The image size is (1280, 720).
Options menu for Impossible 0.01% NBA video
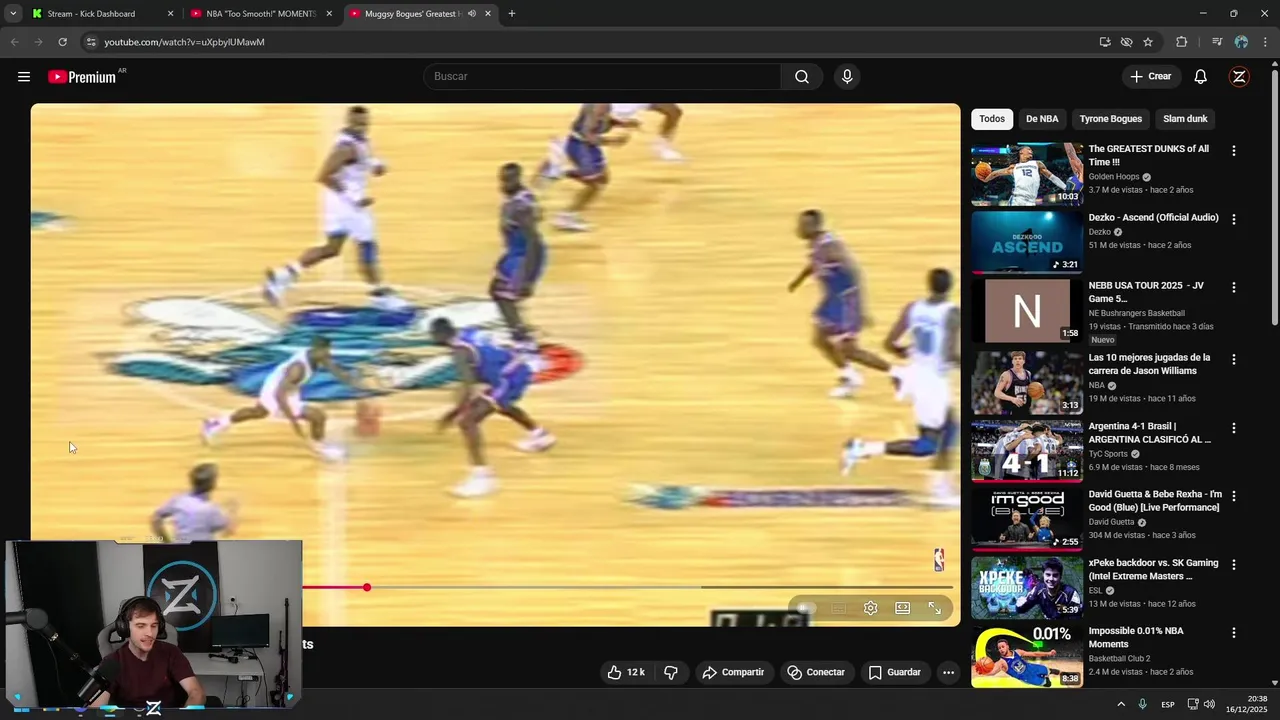click(x=1233, y=633)
